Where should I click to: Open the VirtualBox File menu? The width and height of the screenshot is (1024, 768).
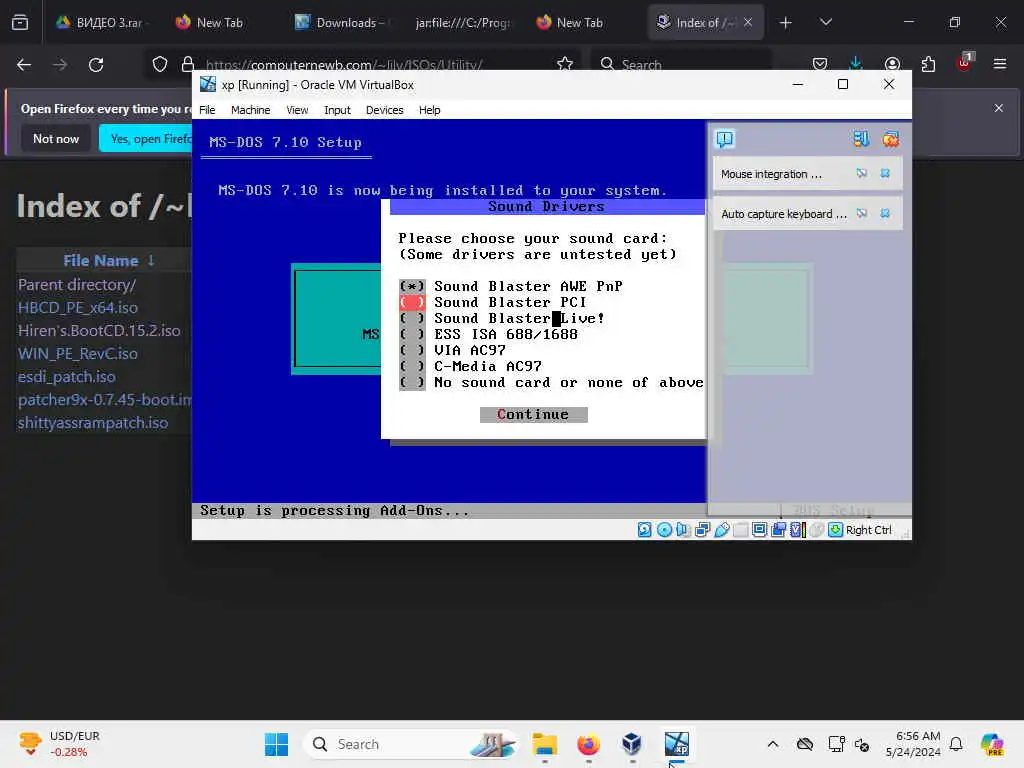[207, 110]
